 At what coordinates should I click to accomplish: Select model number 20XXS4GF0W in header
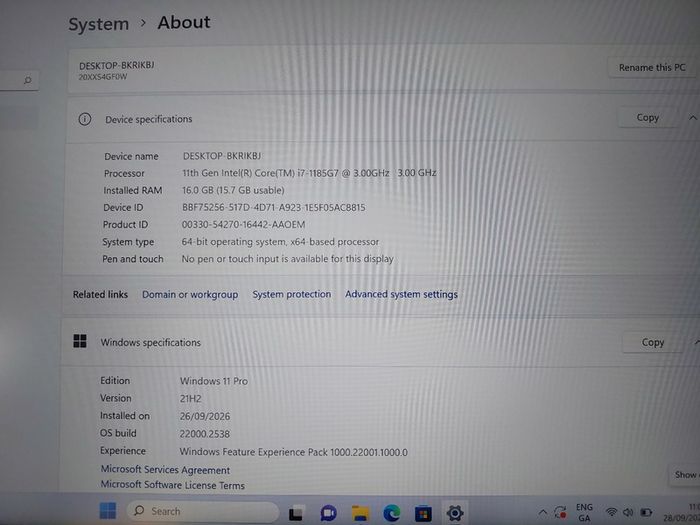[103, 77]
